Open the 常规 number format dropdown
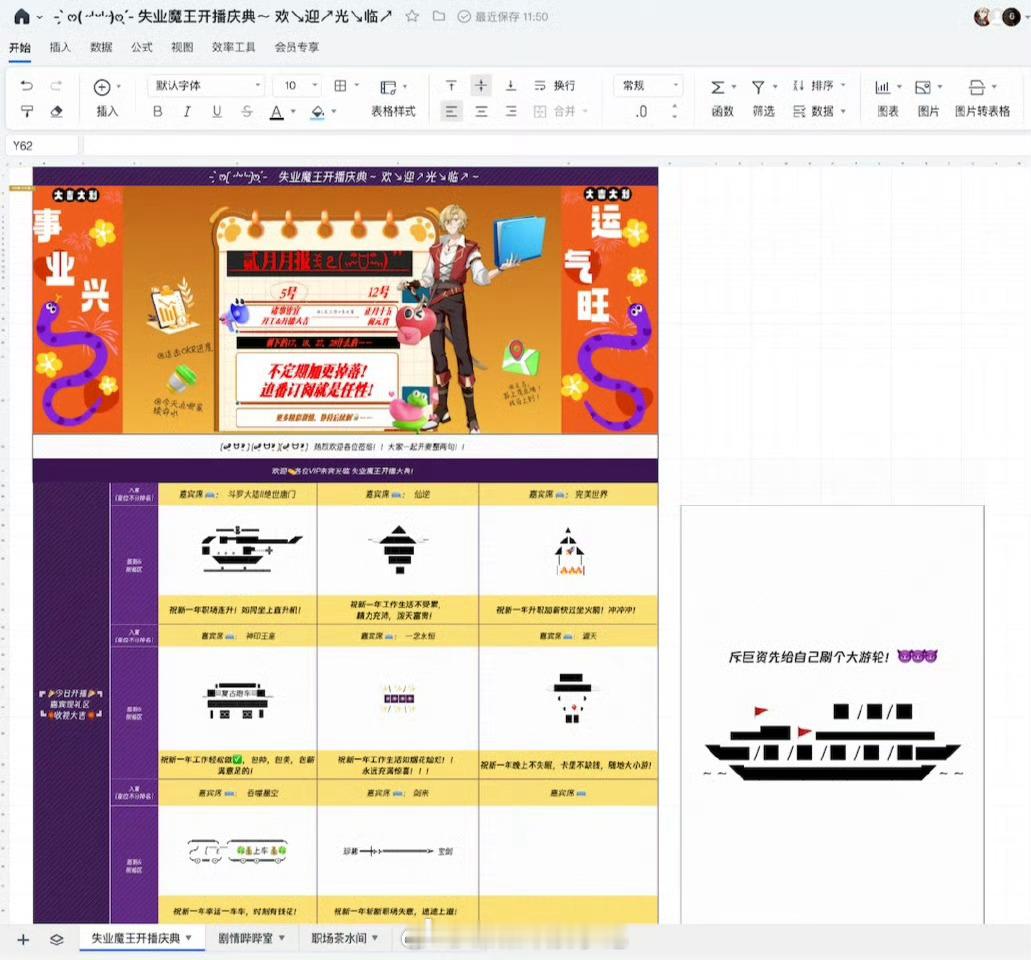 click(x=650, y=85)
